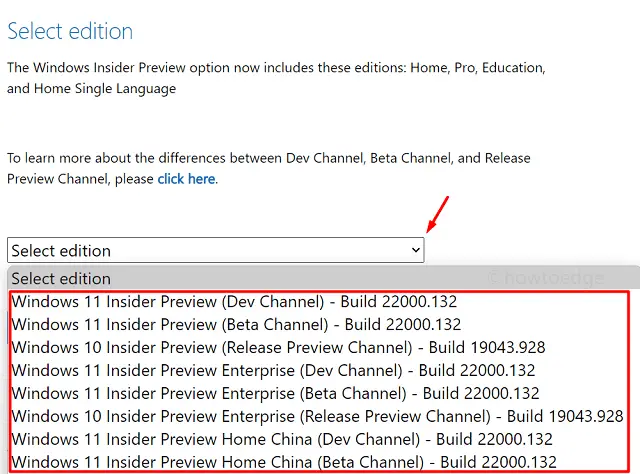Click the 'Select edition' page heading
This screenshot has width=640, height=474.
[70, 31]
